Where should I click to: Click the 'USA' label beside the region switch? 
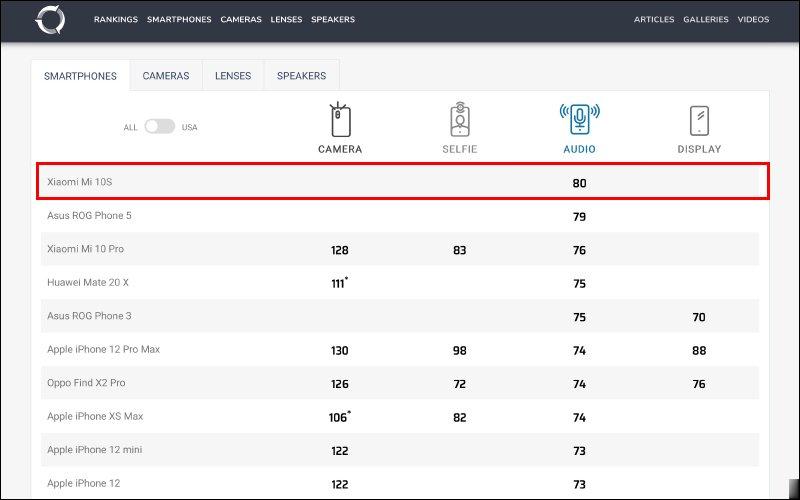coord(189,127)
